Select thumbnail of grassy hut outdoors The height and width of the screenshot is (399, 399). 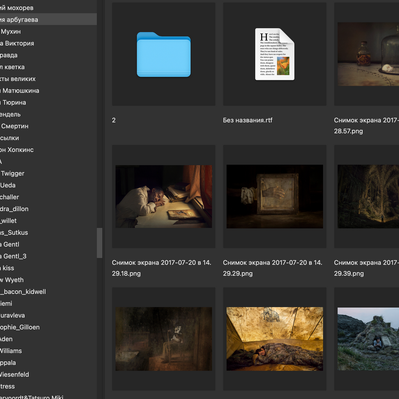pos(368,339)
